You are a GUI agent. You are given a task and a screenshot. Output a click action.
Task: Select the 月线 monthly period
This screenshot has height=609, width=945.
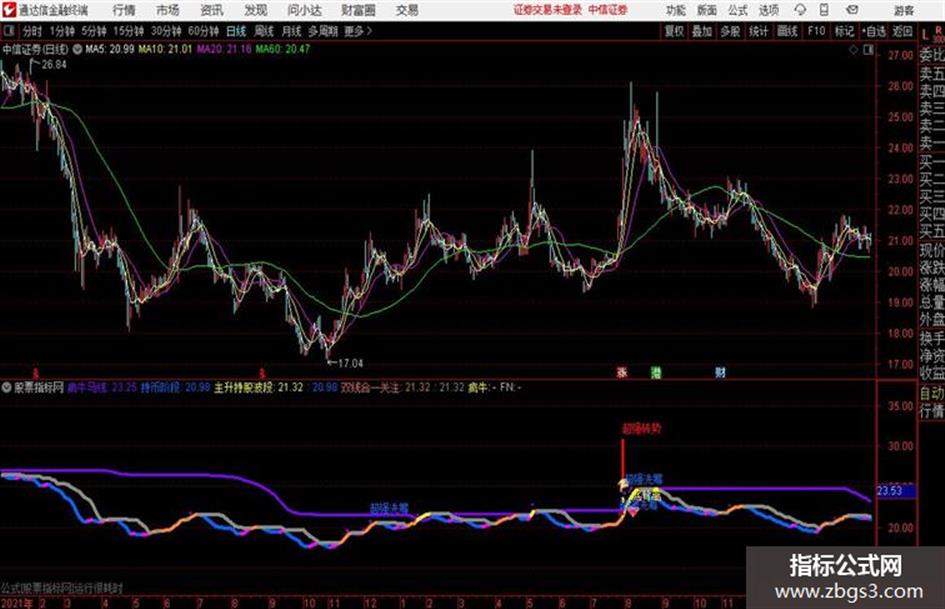[292, 31]
